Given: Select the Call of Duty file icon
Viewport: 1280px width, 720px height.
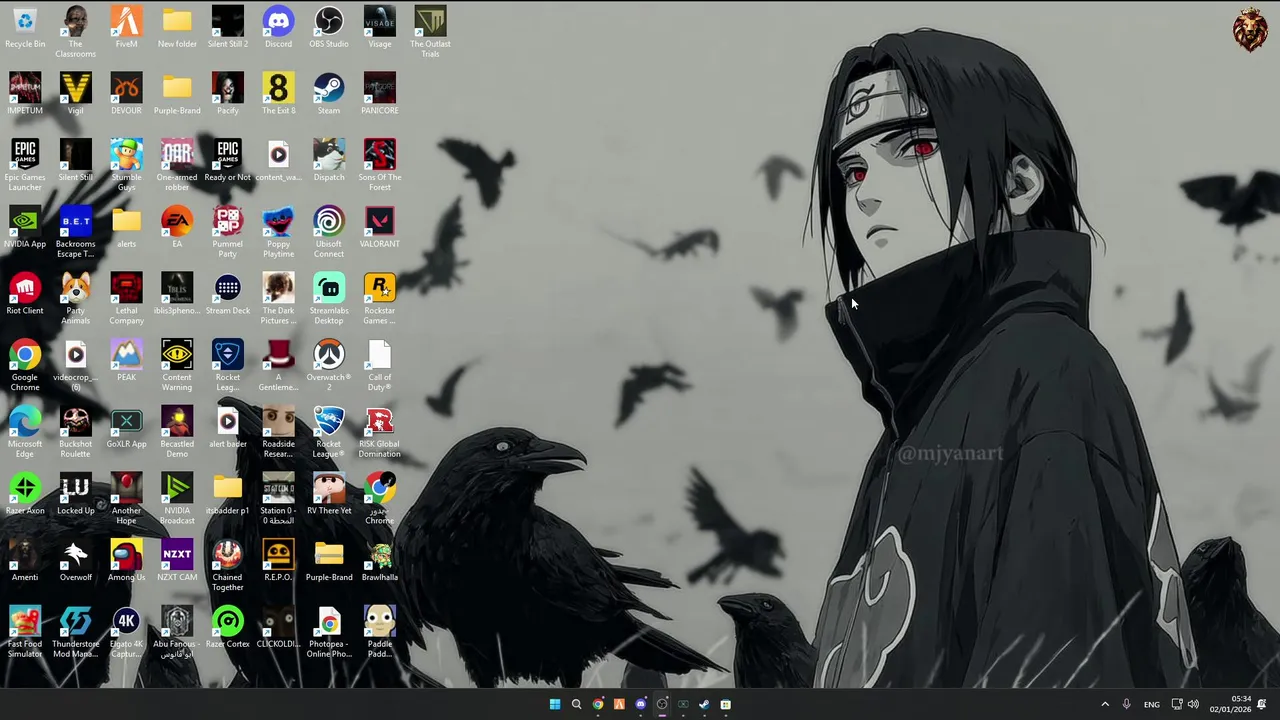Looking at the screenshot, I should (380, 365).
